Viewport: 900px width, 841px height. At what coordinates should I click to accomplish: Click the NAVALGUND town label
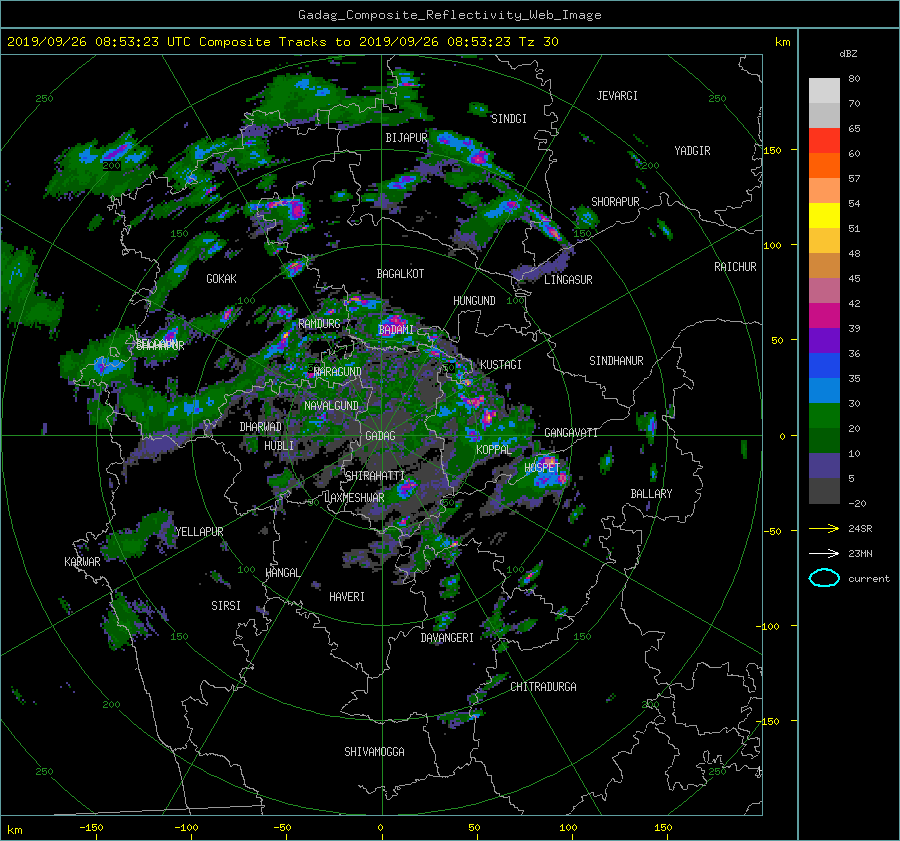[331, 406]
